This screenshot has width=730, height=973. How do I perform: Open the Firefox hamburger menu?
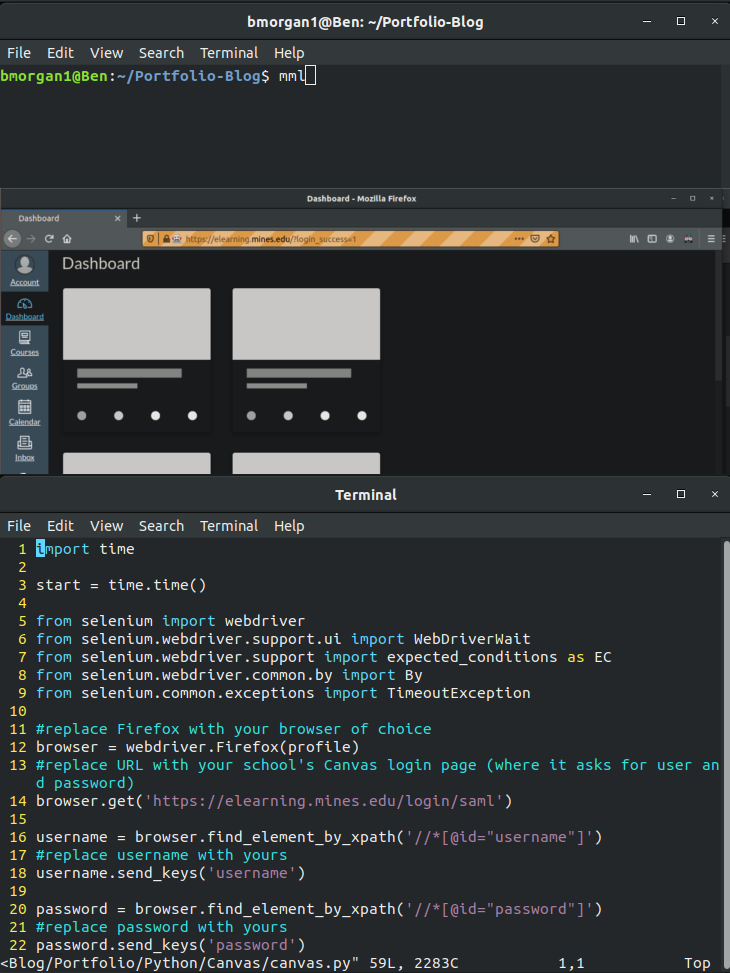[711, 238]
